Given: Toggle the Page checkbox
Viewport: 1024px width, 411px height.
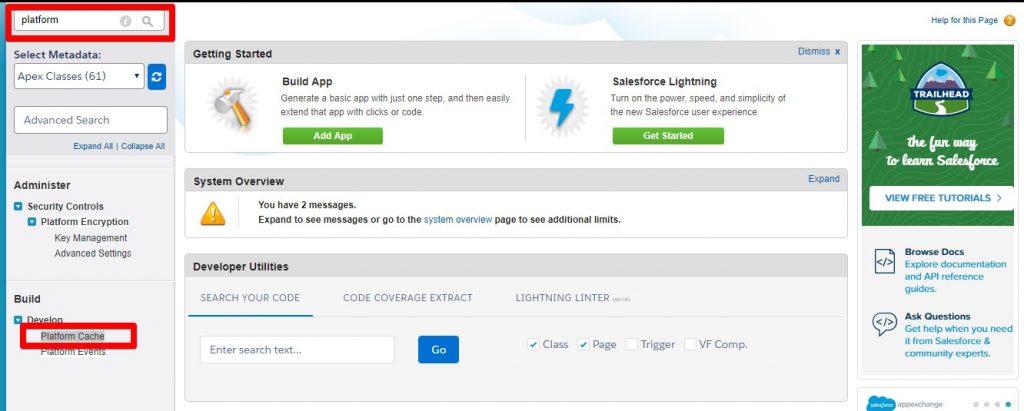Looking at the screenshot, I should (x=583, y=344).
